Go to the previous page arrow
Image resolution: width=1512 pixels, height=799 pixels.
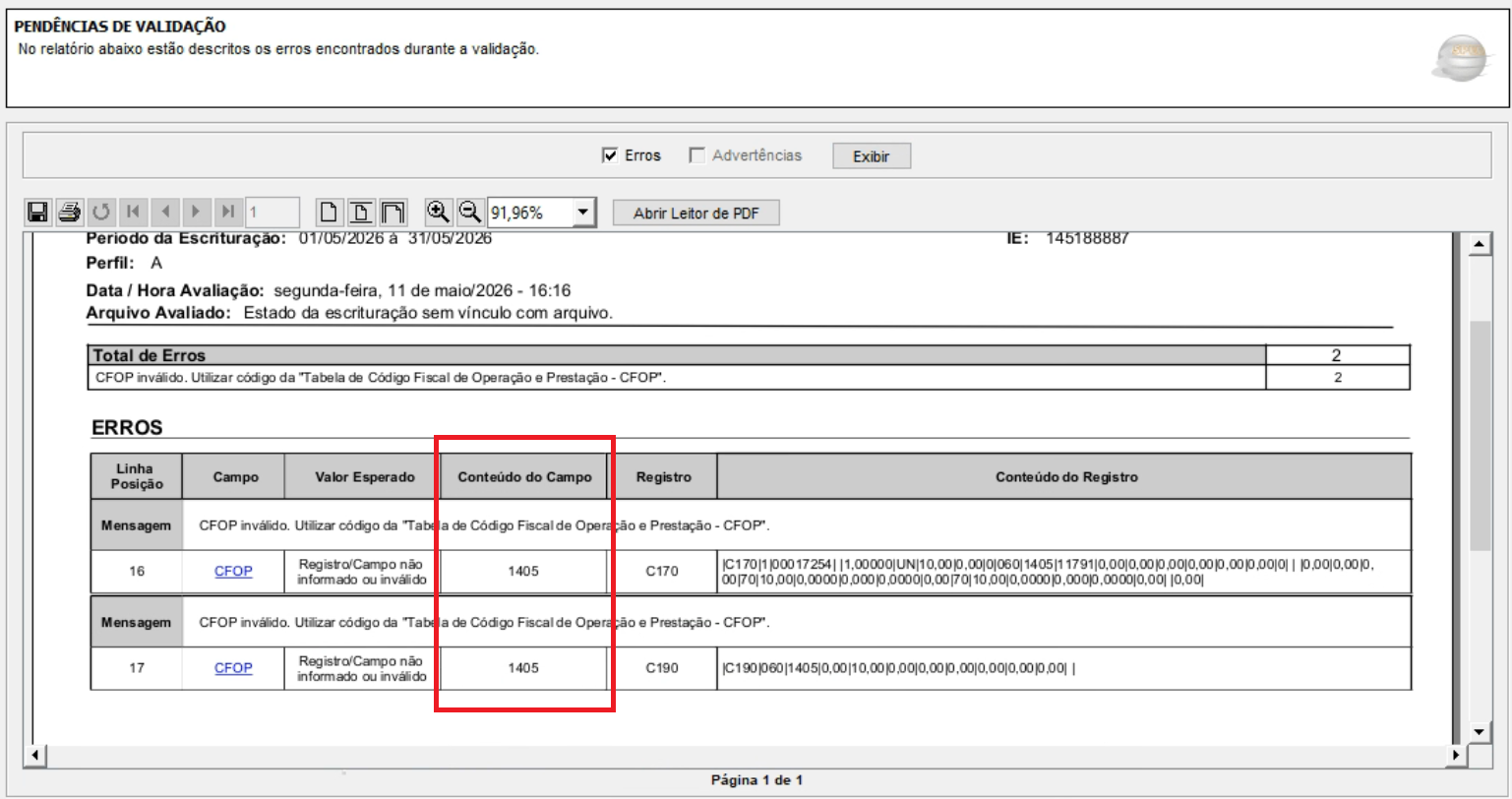[165, 212]
